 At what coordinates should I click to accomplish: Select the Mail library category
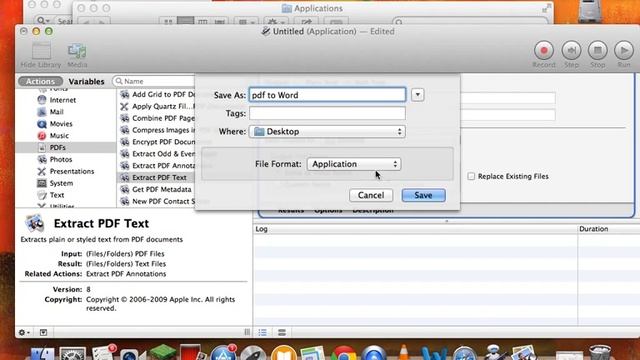coord(56,112)
